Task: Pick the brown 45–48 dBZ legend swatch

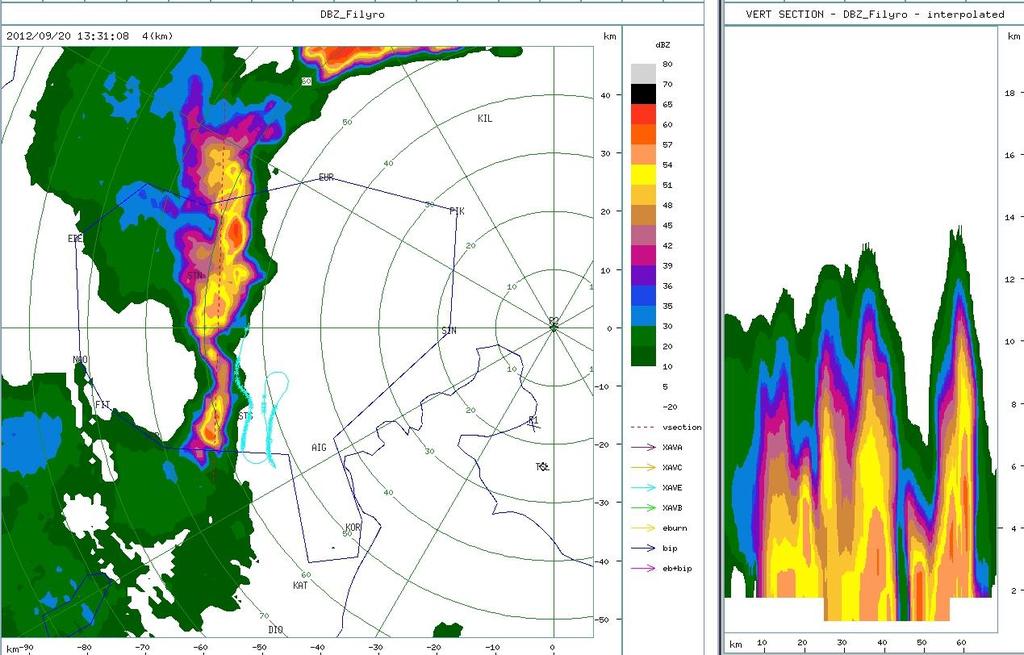Action: pos(643,216)
